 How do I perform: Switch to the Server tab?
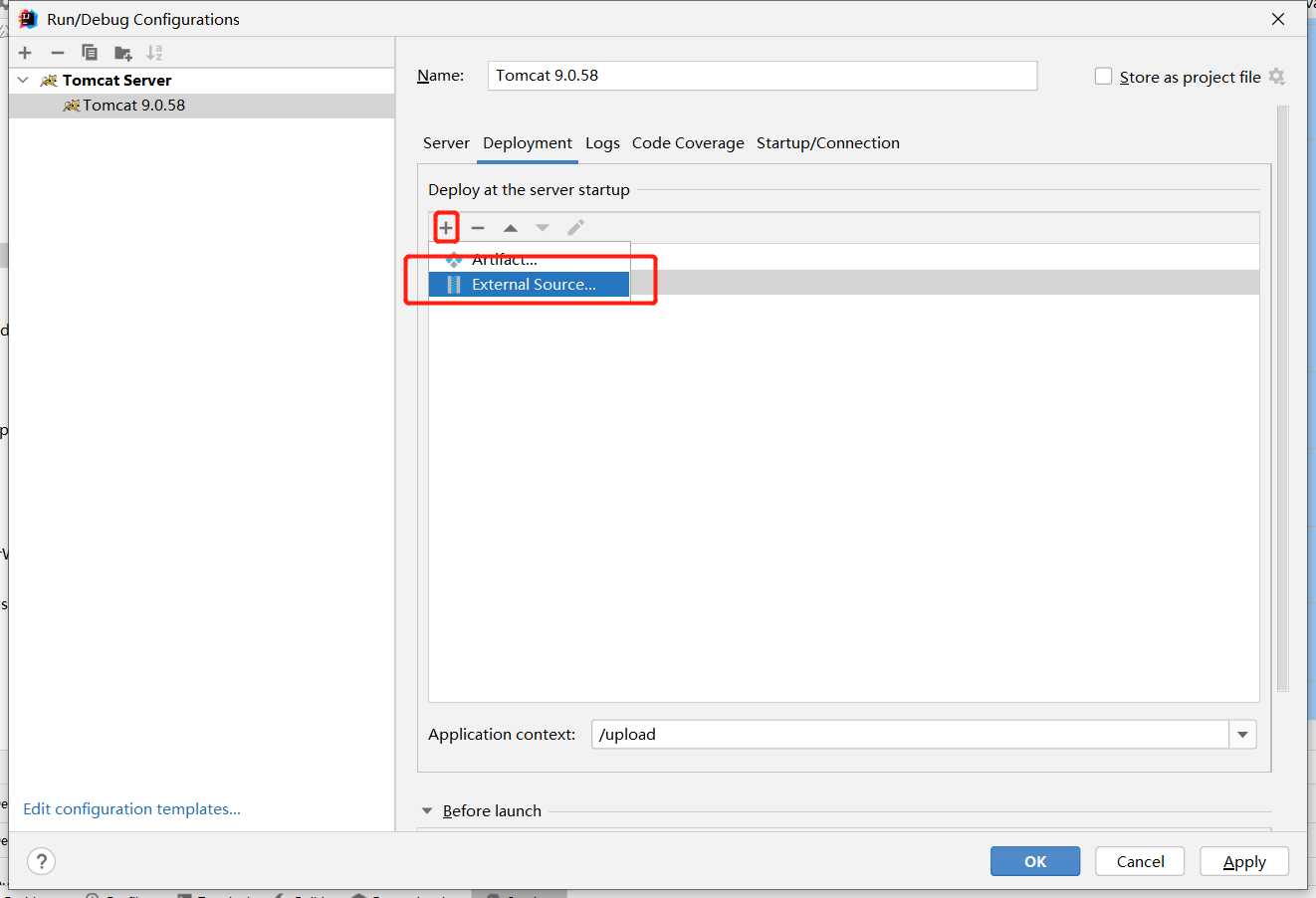[x=446, y=143]
